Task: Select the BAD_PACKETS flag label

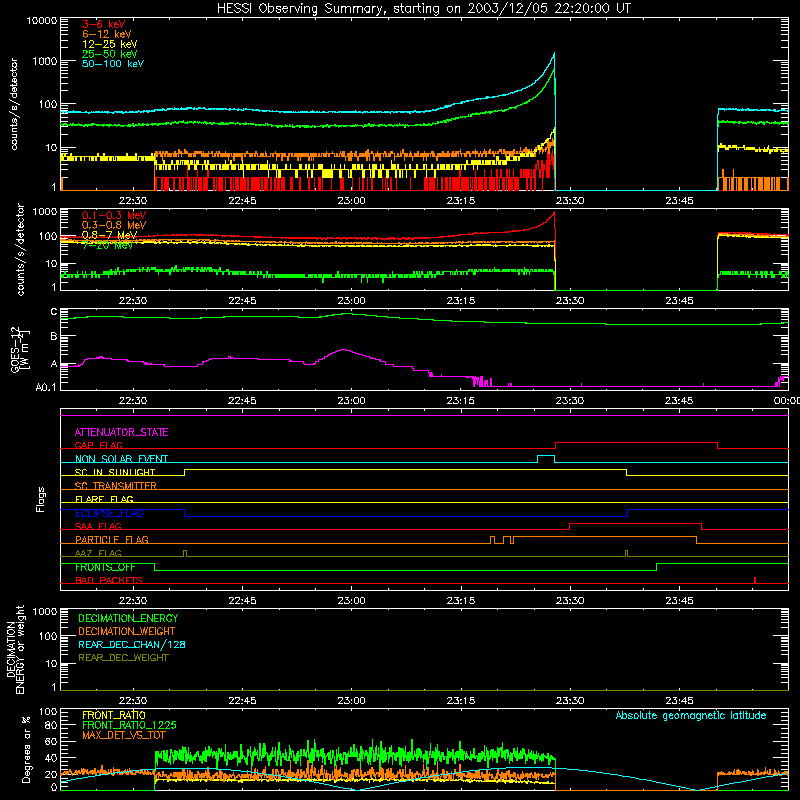Action: pos(109,580)
